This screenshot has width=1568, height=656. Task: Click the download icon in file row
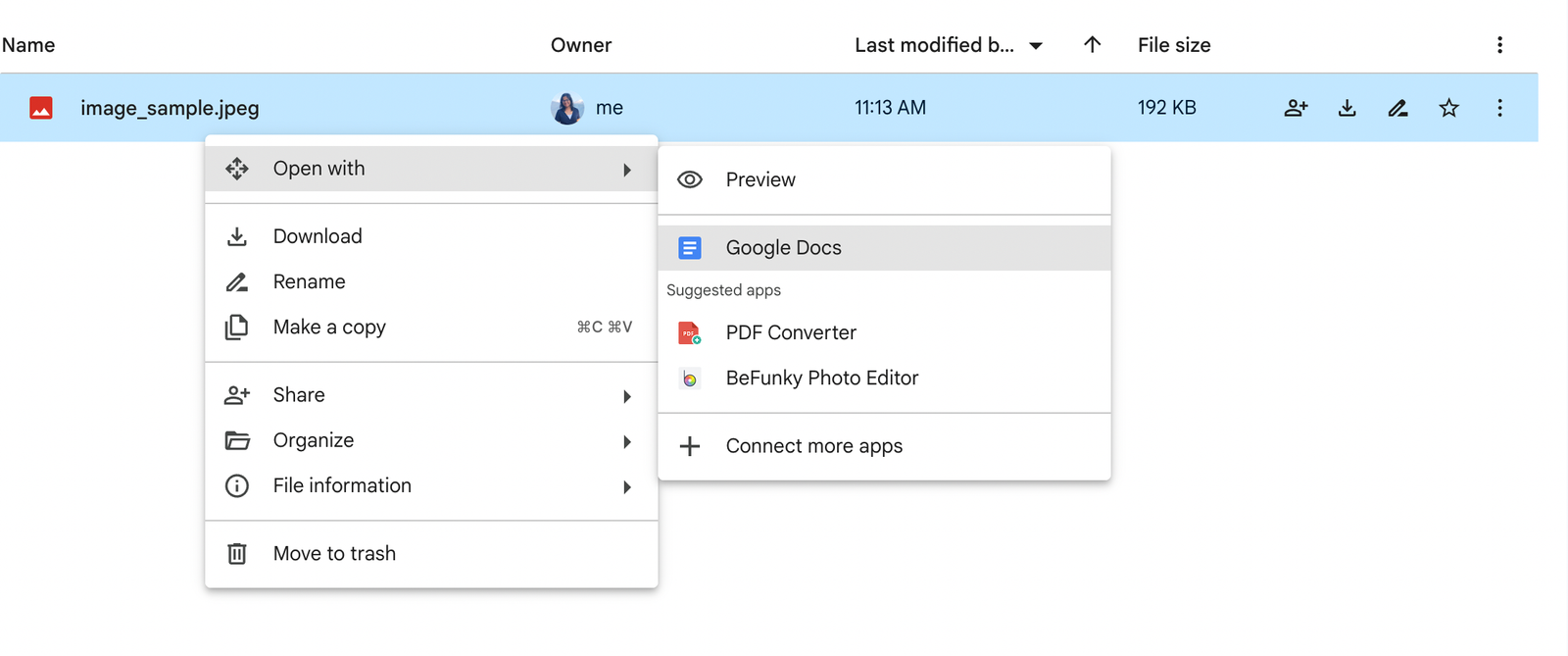(1347, 108)
